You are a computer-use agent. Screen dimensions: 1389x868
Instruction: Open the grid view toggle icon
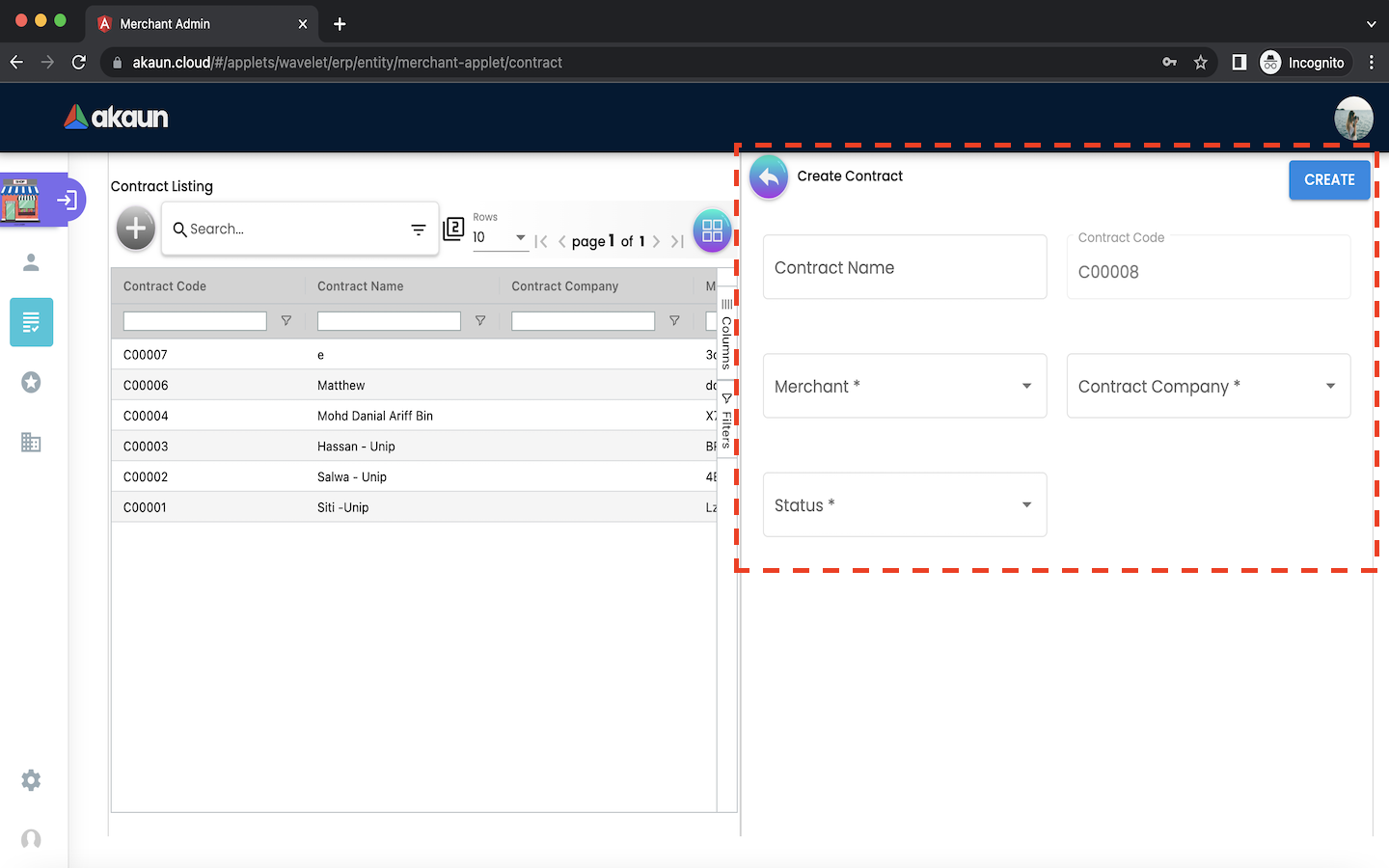pyautogui.click(x=712, y=231)
